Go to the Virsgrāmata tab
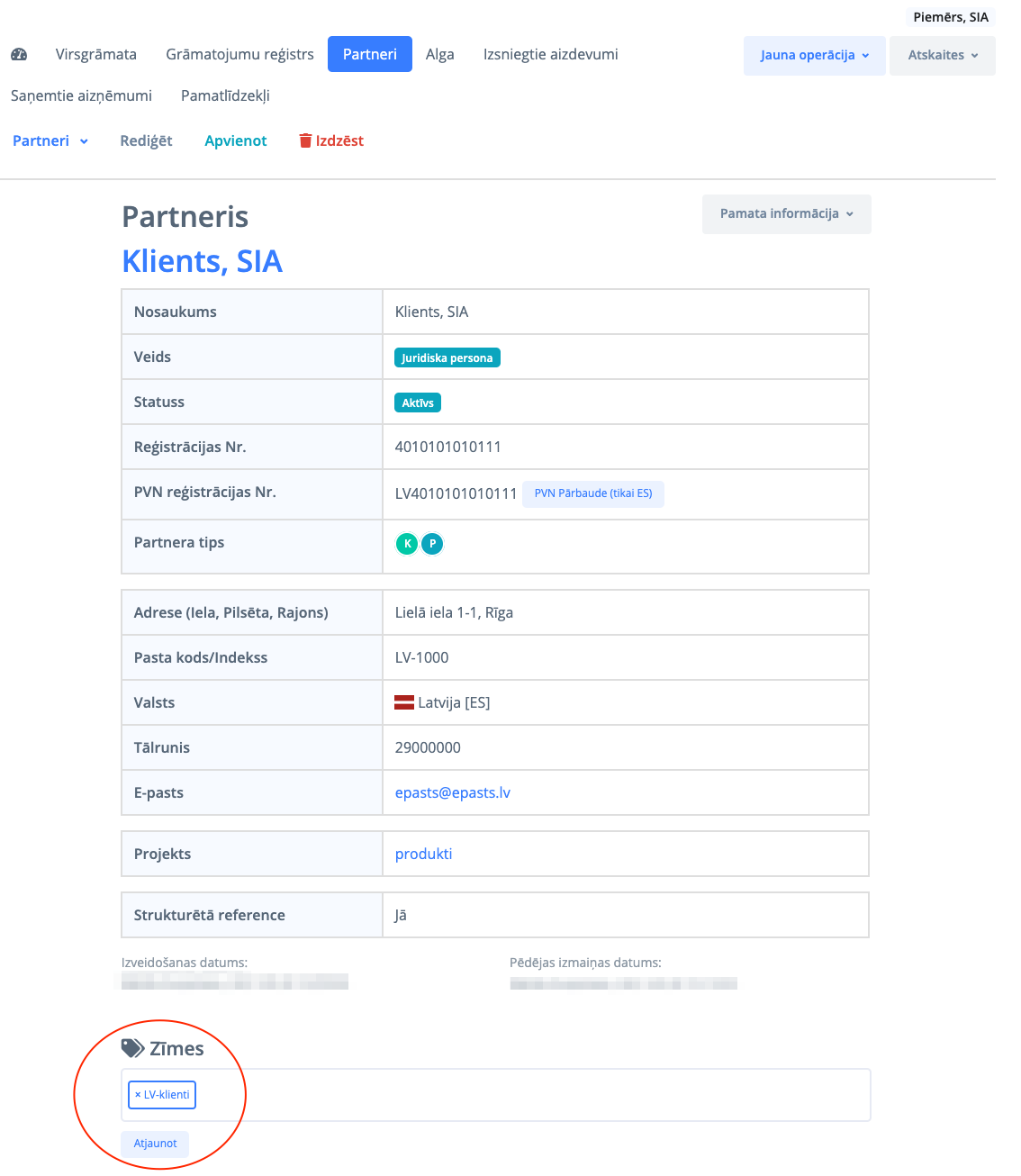 (x=96, y=54)
